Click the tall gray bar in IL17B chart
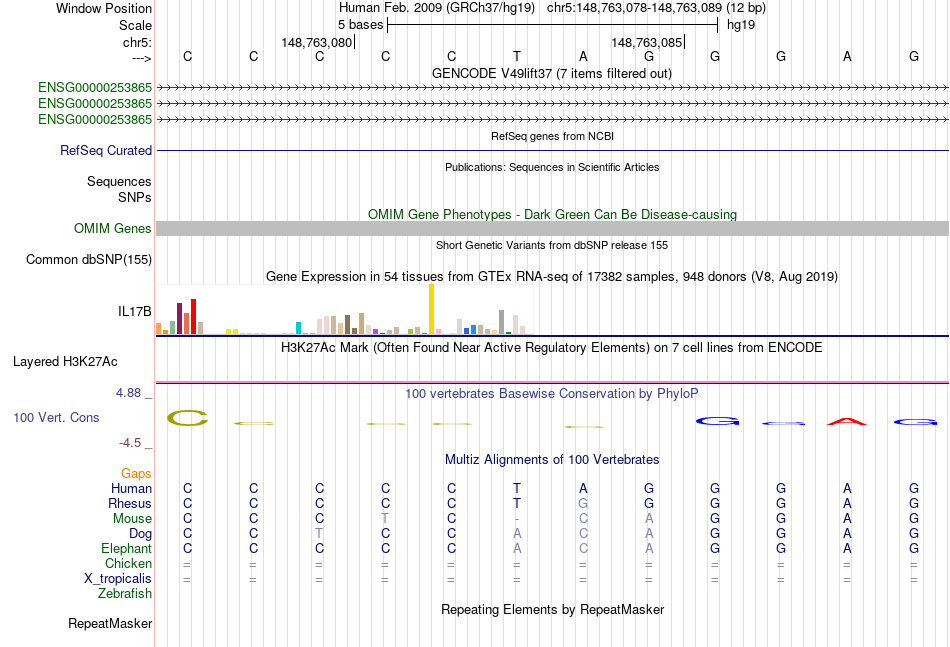The width and height of the screenshot is (950, 647). (501, 322)
